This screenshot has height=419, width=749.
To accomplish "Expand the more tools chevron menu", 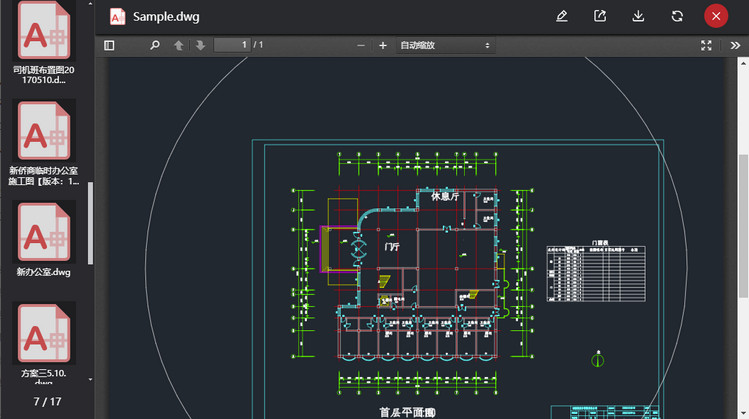I will [733, 45].
